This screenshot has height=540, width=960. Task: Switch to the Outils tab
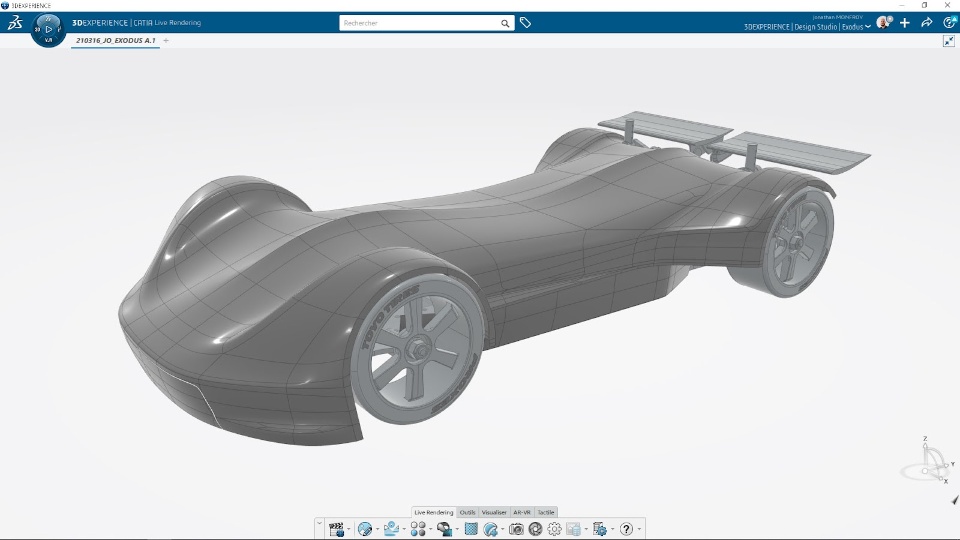pos(468,512)
